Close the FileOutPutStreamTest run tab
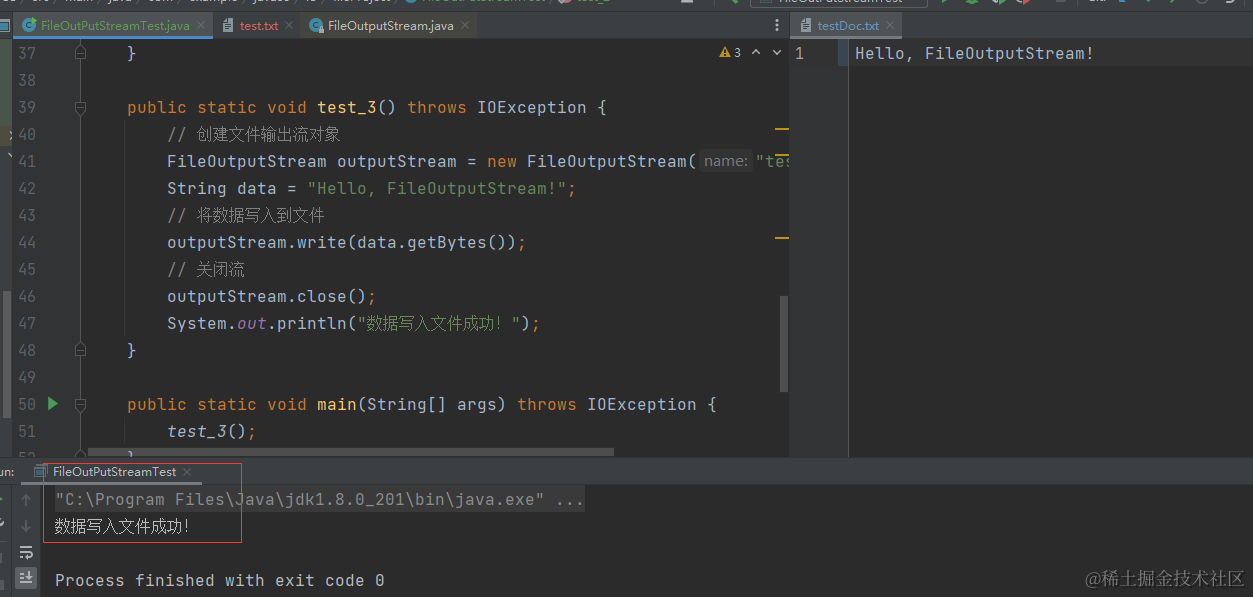This screenshot has height=597, width=1253. point(187,472)
